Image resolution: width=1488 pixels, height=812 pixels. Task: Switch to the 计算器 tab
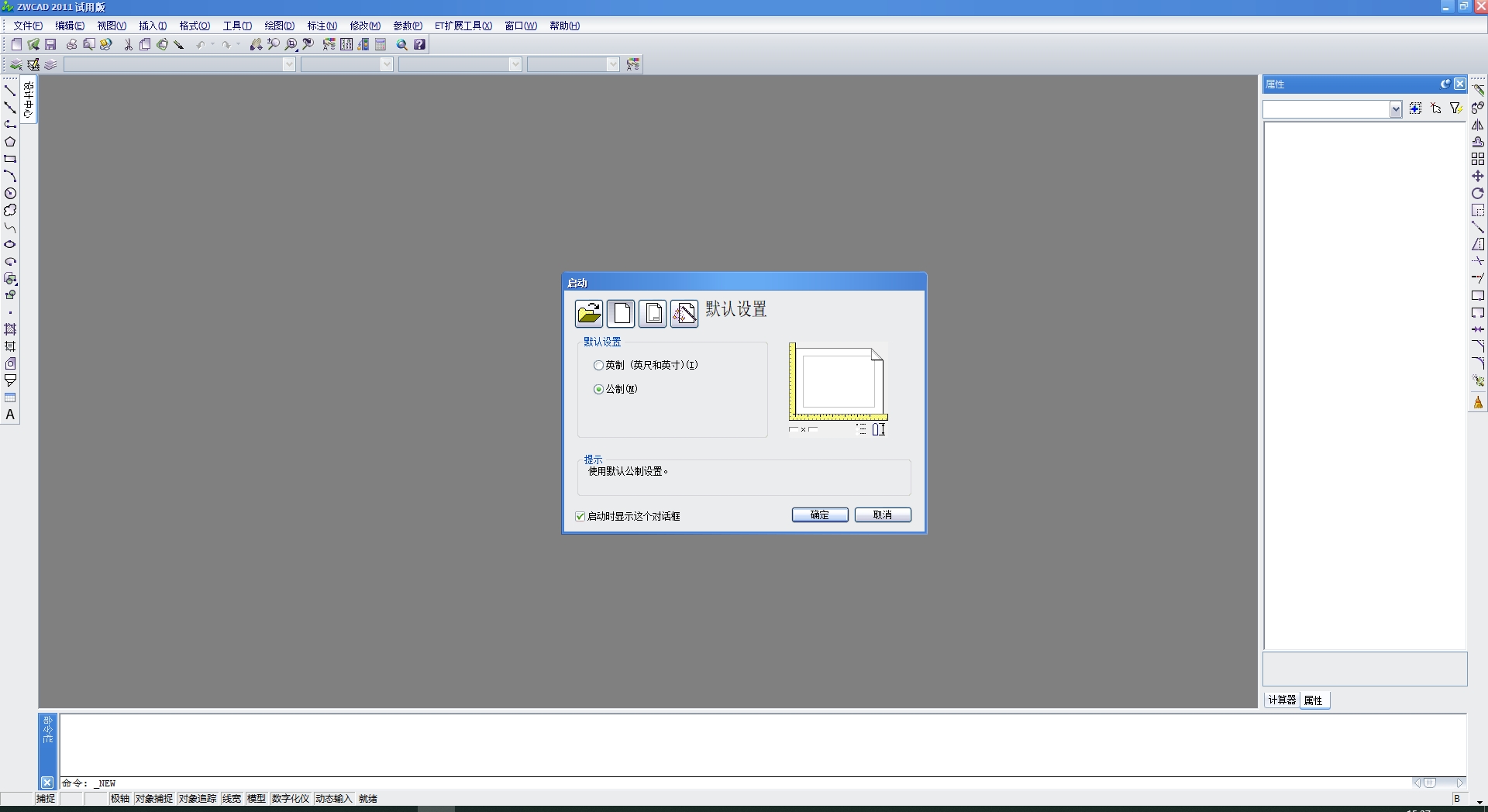point(1282,700)
